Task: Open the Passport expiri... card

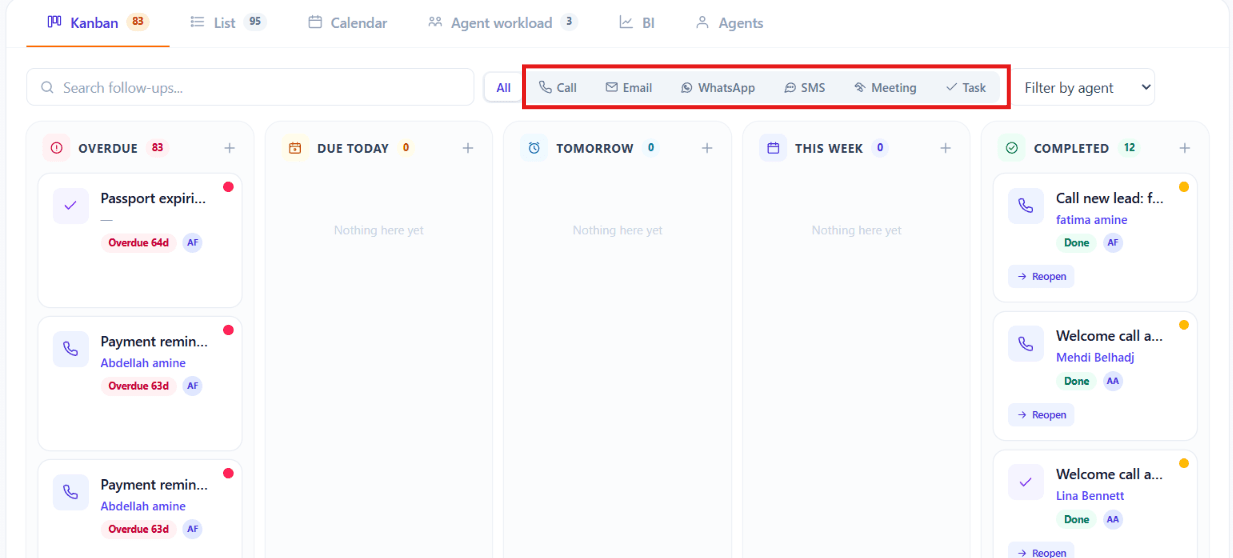Action: tap(140, 240)
